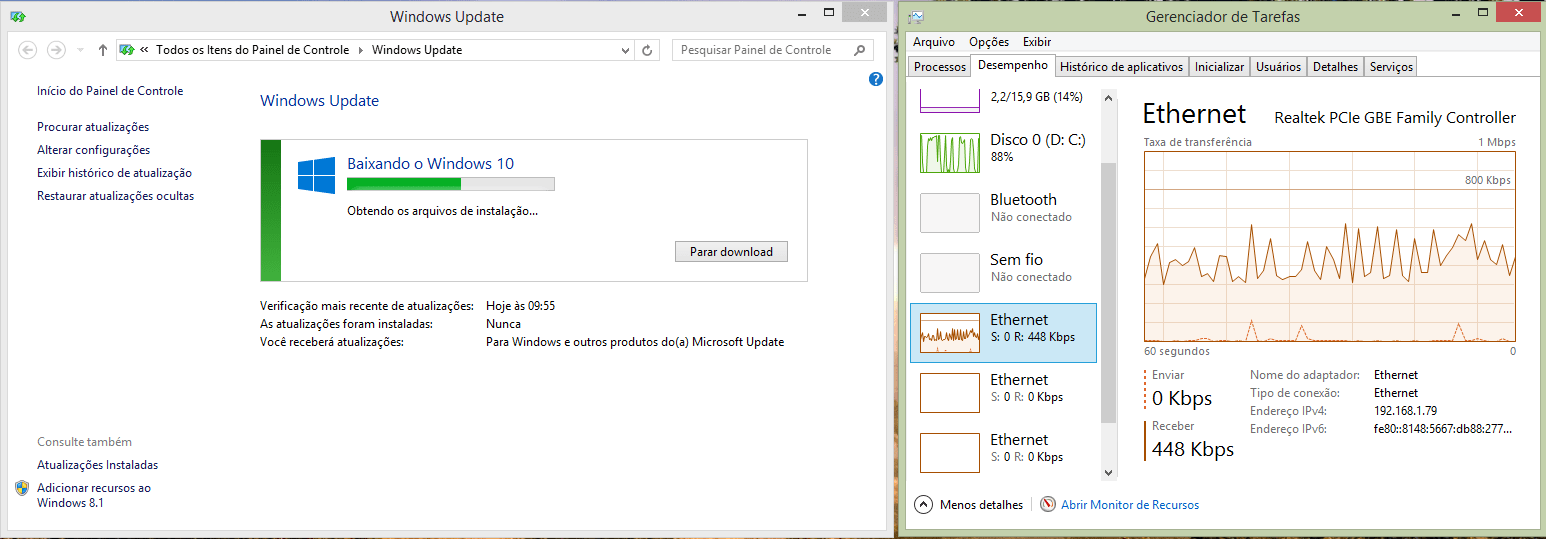
Task: Click the blue help question mark icon
Action: pyautogui.click(x=876, y=79)
